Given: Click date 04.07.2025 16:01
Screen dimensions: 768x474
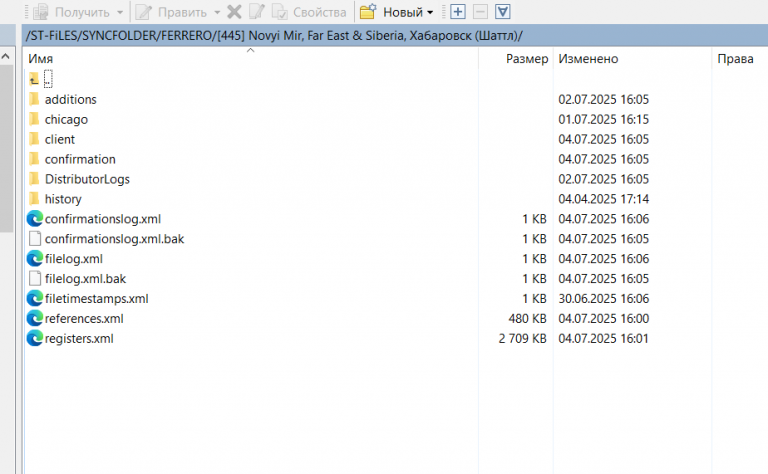Looking at the screenshot, I should click(603, 338).
